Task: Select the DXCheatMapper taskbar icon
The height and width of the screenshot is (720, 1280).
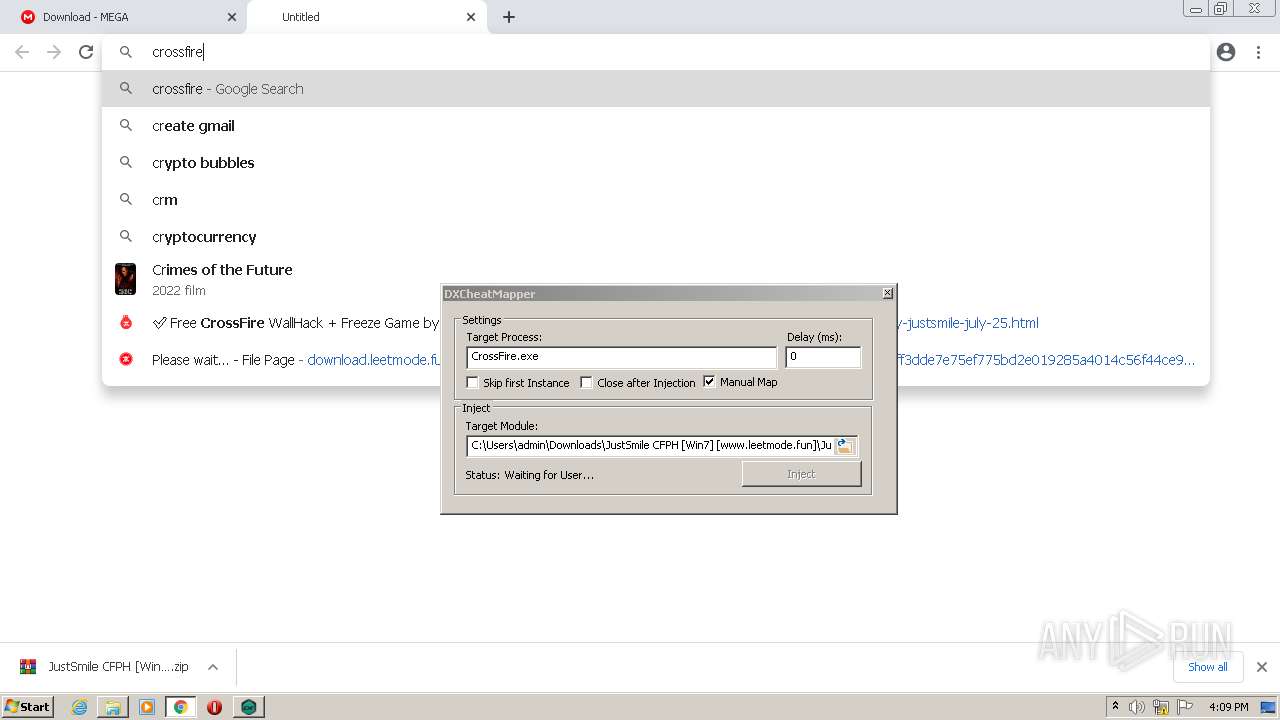Action: pos(248,707)
